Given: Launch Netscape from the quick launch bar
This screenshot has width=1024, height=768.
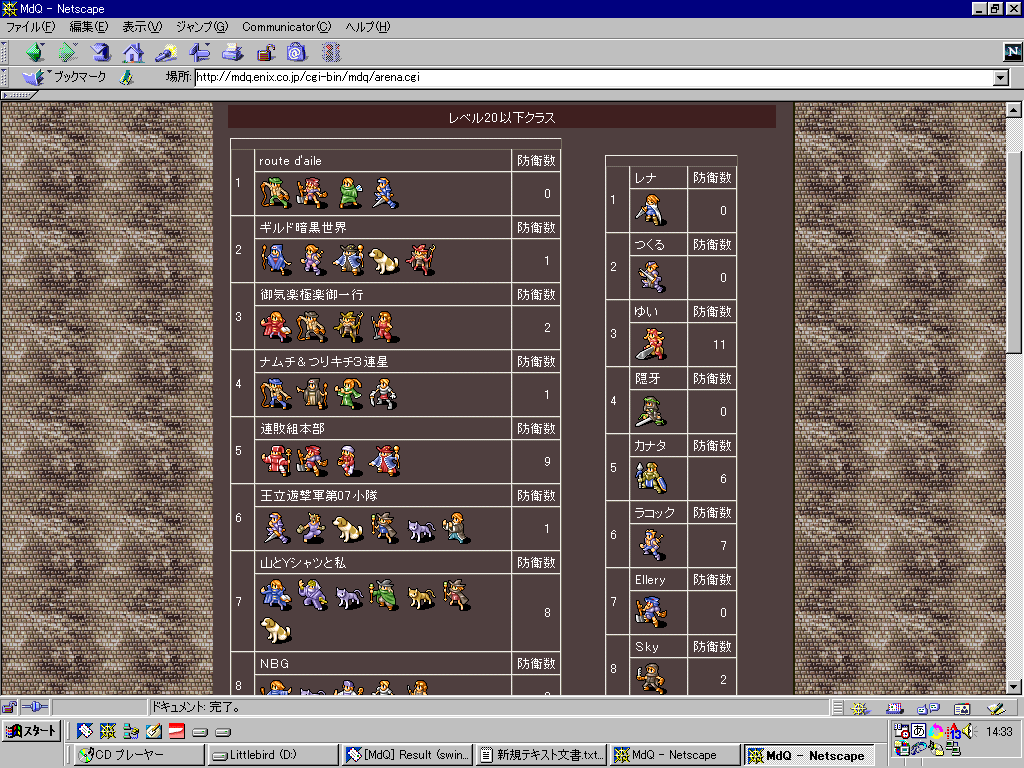Looking at the screenshot, I should 108,731.
